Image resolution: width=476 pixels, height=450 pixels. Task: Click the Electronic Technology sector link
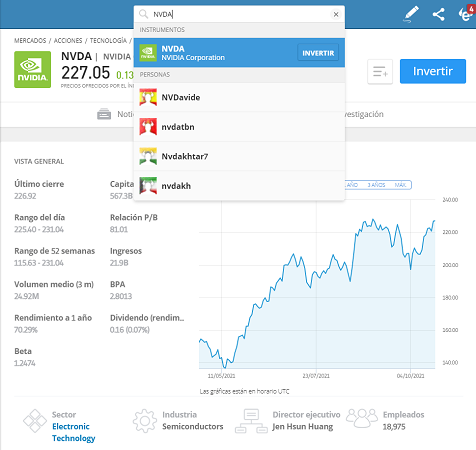coord(74,432)
